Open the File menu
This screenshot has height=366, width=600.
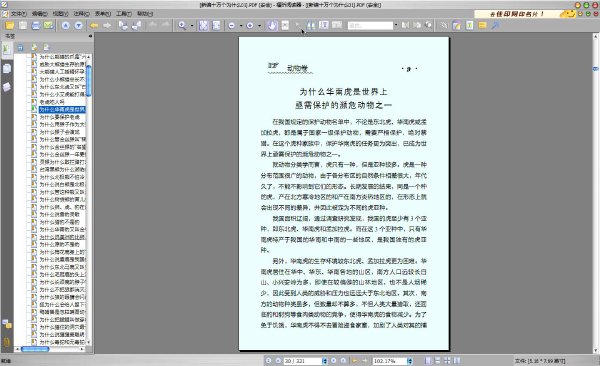coord(18,14)
